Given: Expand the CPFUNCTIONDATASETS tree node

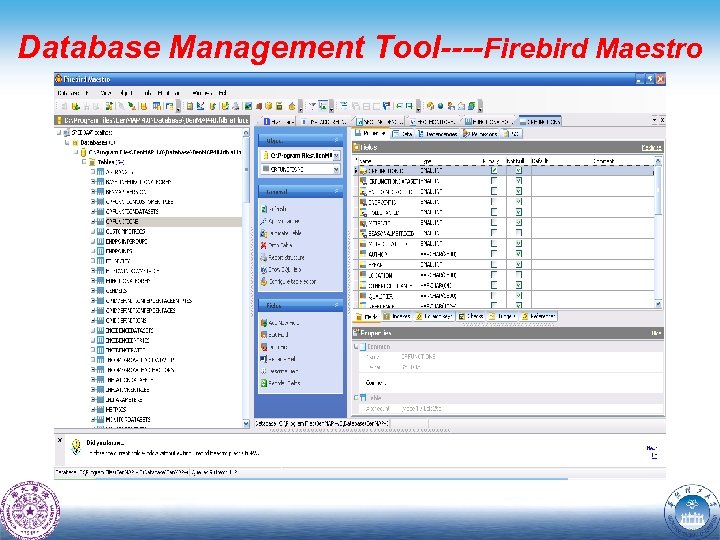Looking at the screenshot, I should 93,212.
